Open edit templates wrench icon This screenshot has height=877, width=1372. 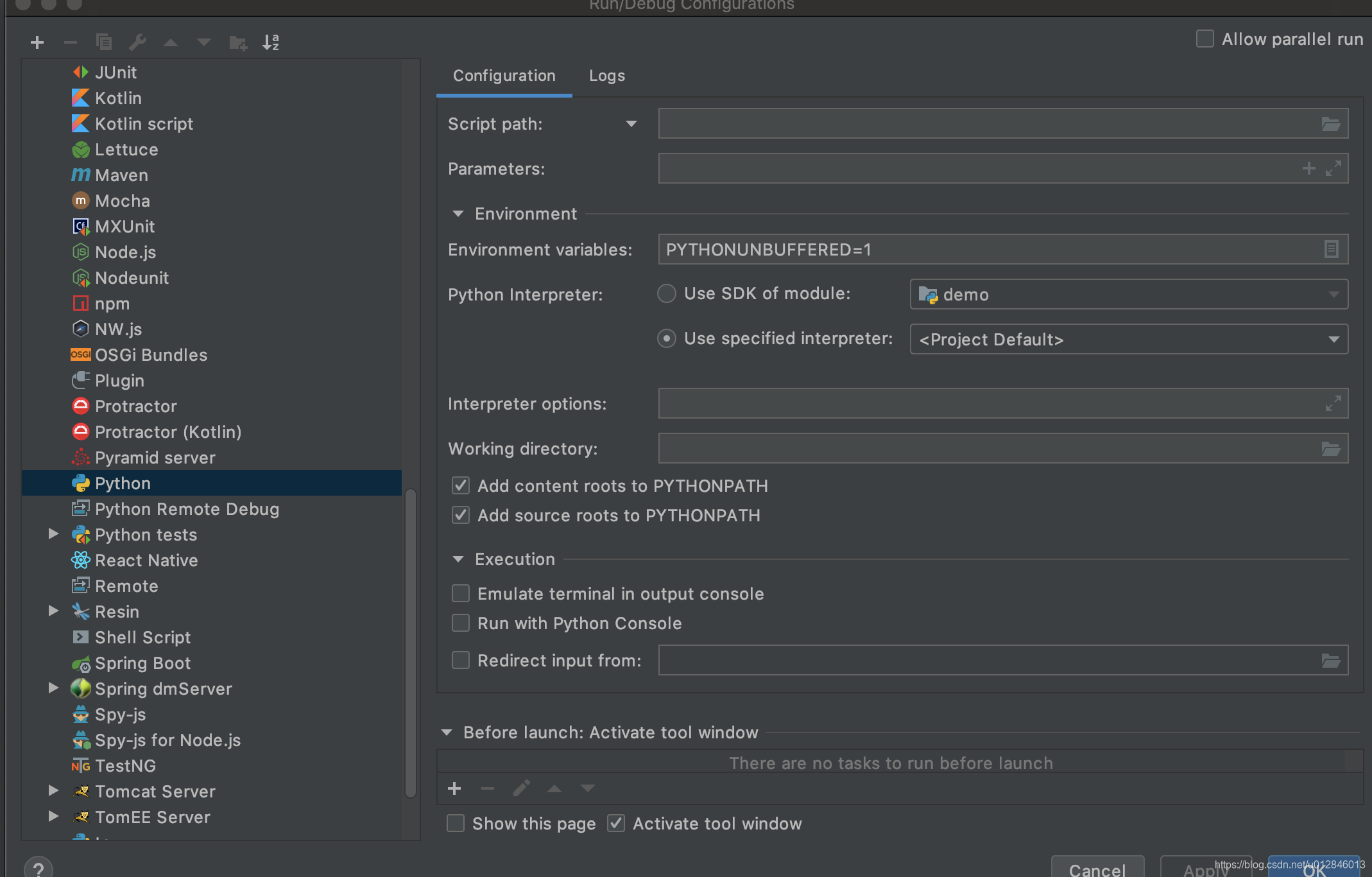click(137, 42)
